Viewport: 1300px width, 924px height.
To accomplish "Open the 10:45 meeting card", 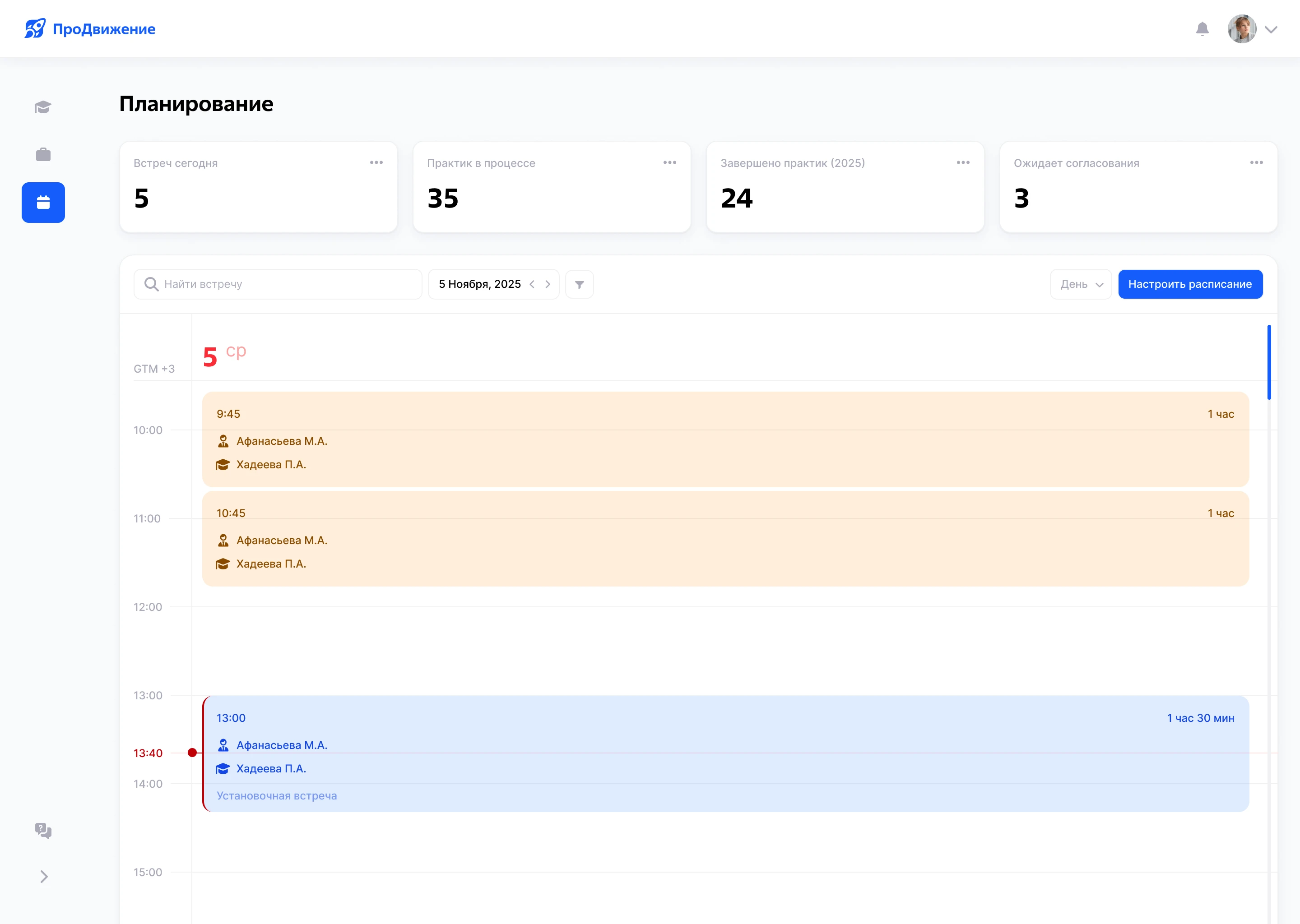I will click(x=726, y=539).
